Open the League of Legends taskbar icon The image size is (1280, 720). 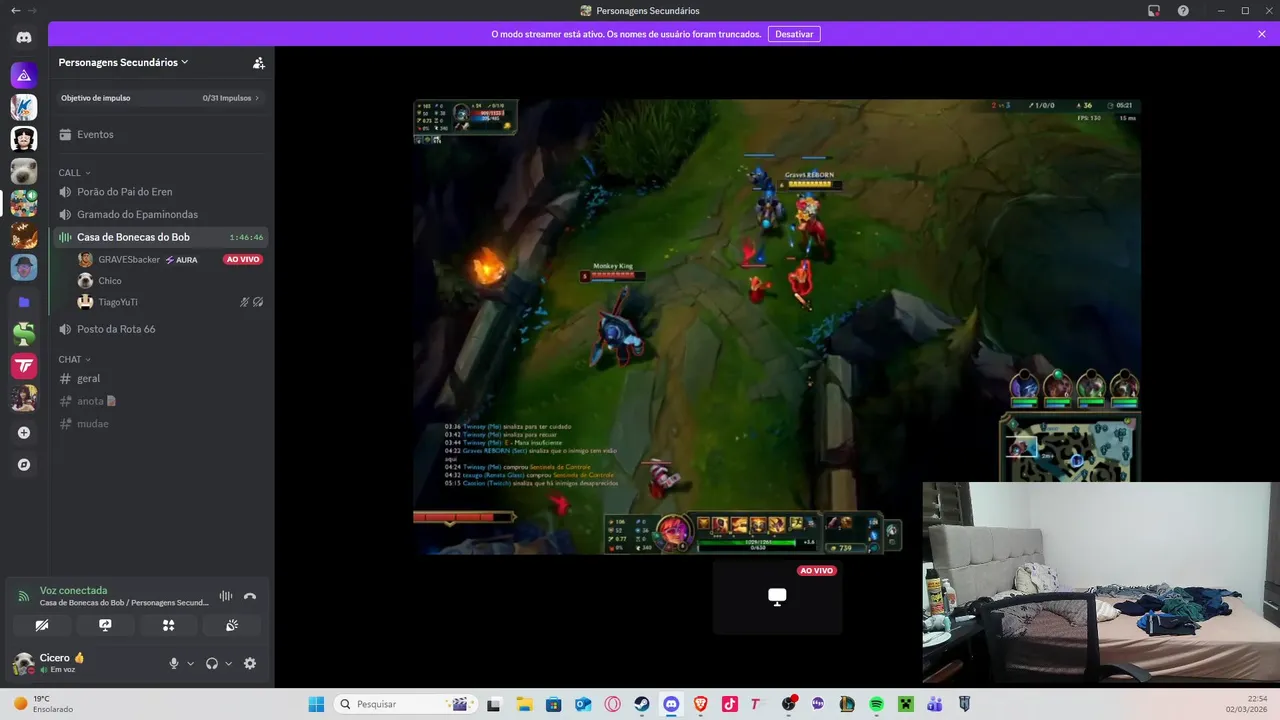pyautogui.click(x=847, y=704)
